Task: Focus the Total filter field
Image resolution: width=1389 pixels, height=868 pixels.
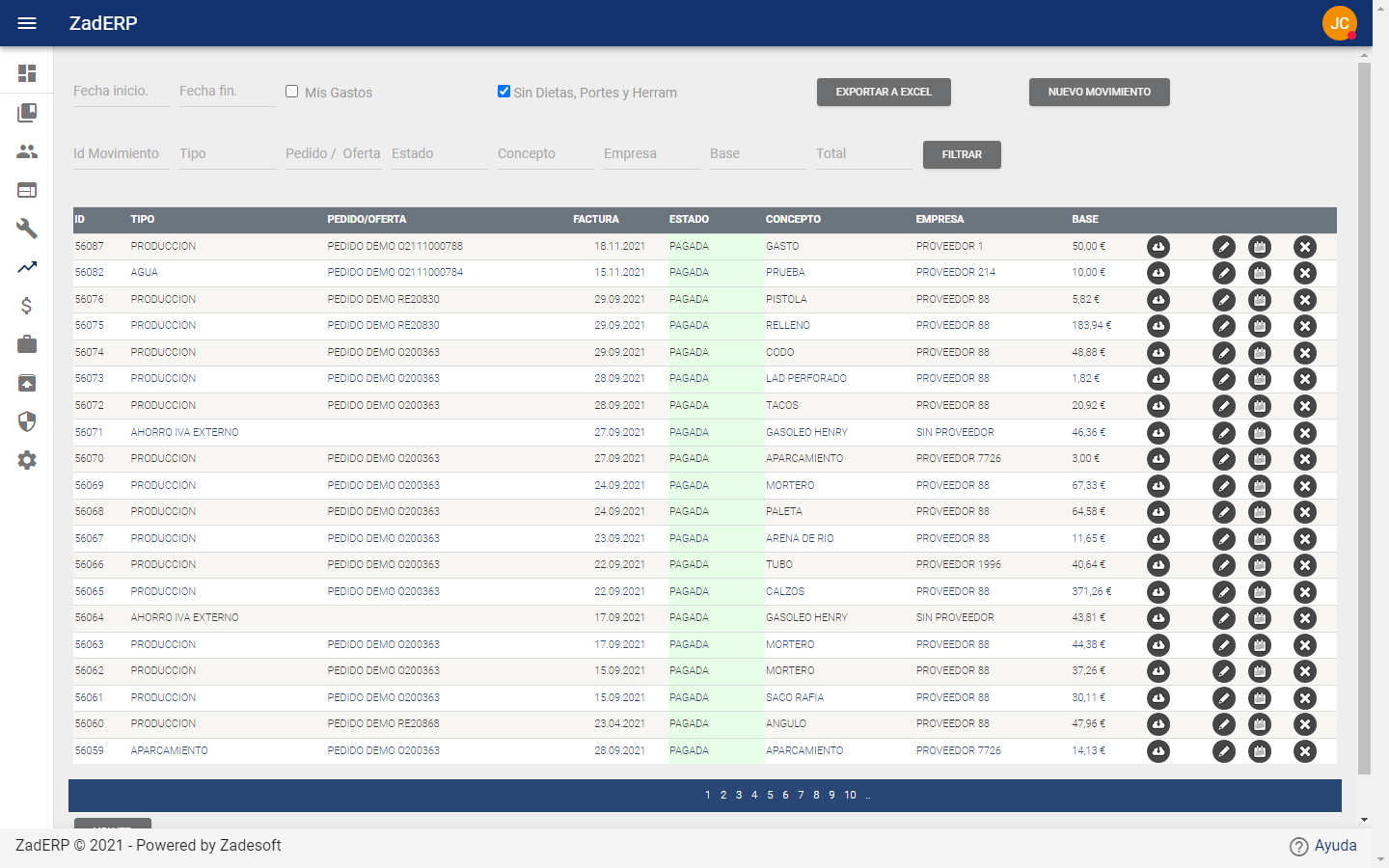Action: (864, 154)
